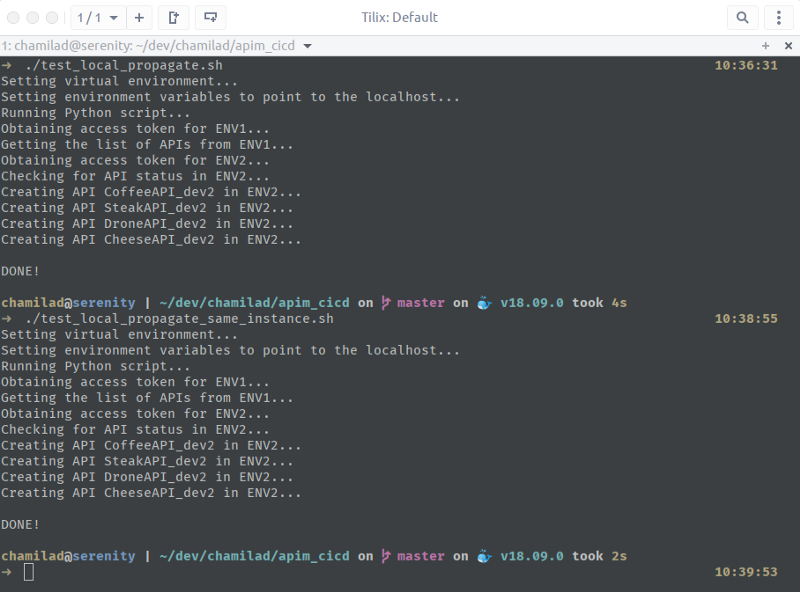This screenshot has width=800, height=592.
Task: Click first Creating API DroneAPI_dev2 line
Action: pyautogui.click(x=147, y=224)
